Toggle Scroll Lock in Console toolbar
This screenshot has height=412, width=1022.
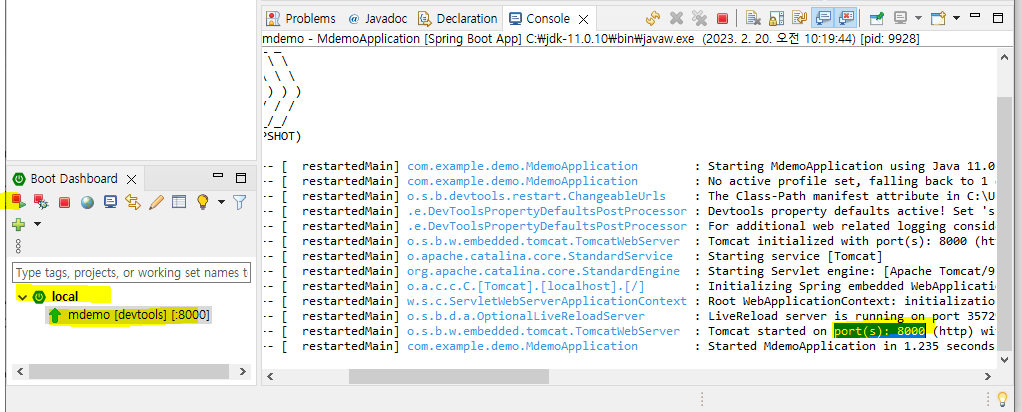[776, 18]
